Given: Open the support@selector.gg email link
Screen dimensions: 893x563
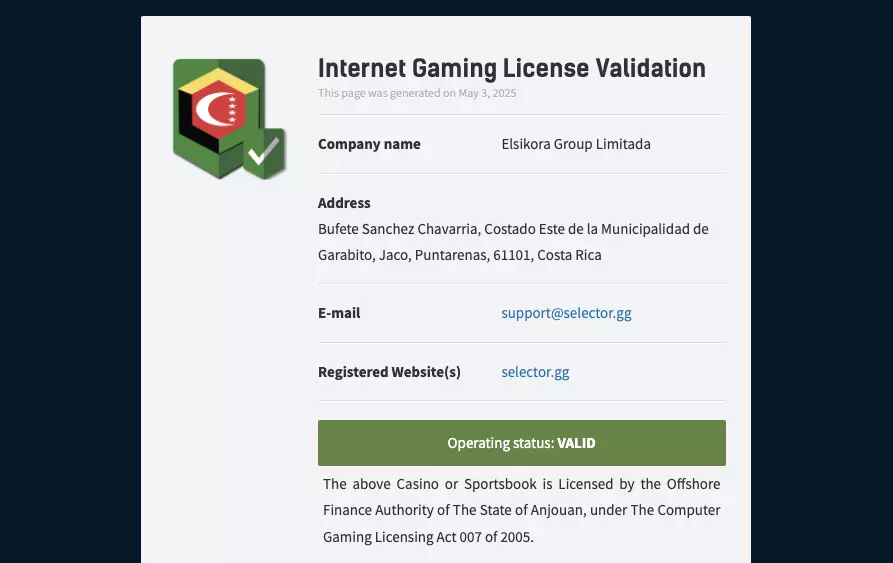Looking at the screenshot, I should (x=566, y=313).
